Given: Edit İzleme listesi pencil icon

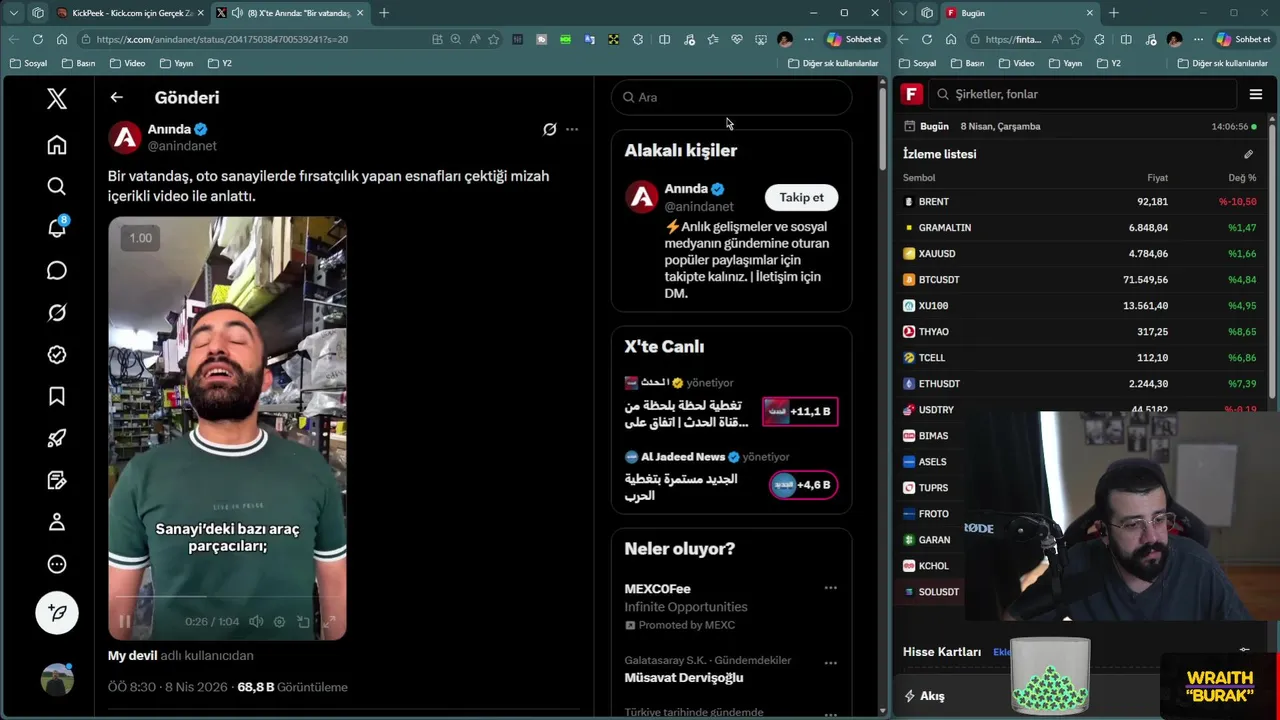Looking at the screenshot, I should (x=1248, y=154).
